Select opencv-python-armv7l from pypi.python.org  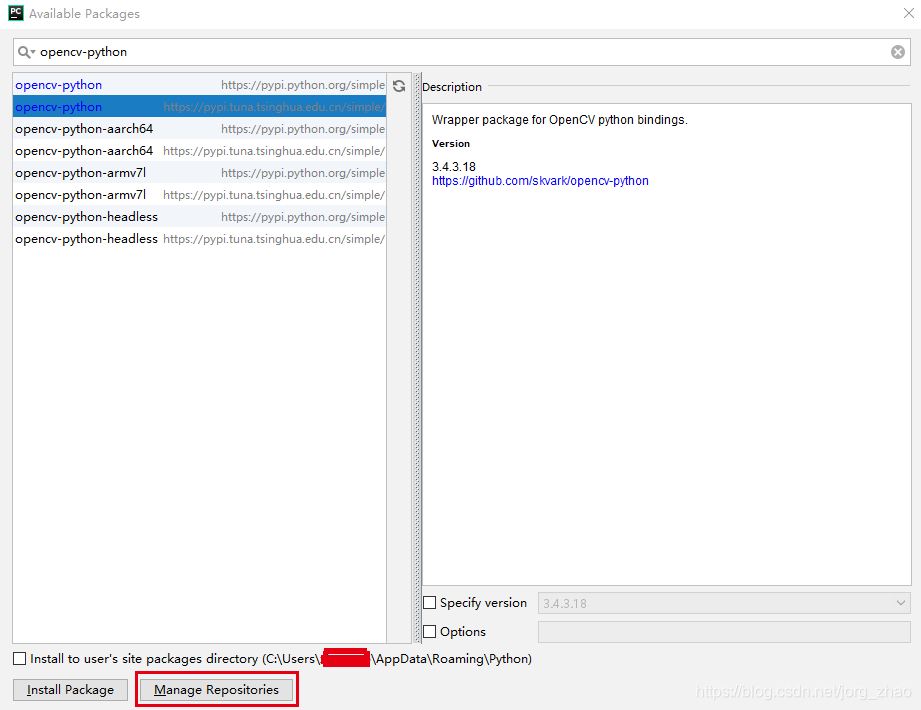tap(200, 173)
